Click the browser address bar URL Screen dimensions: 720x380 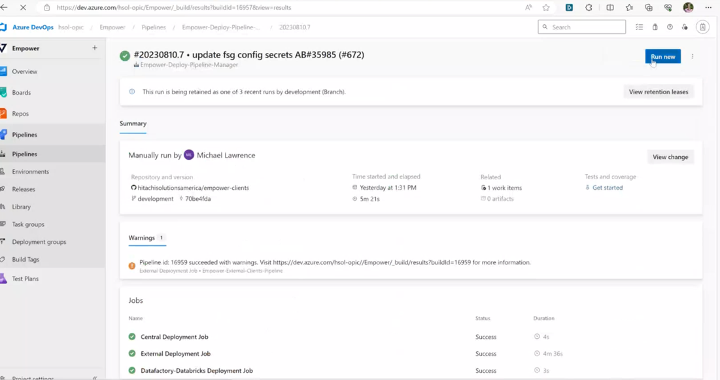coord(174,7)
